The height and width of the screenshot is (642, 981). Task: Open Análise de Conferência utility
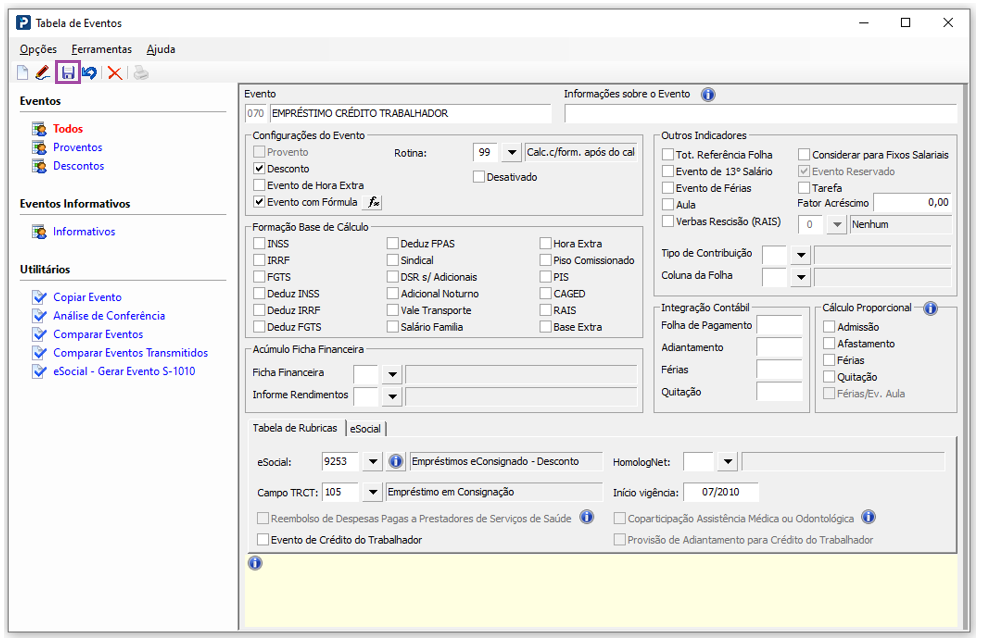point(109,316)
